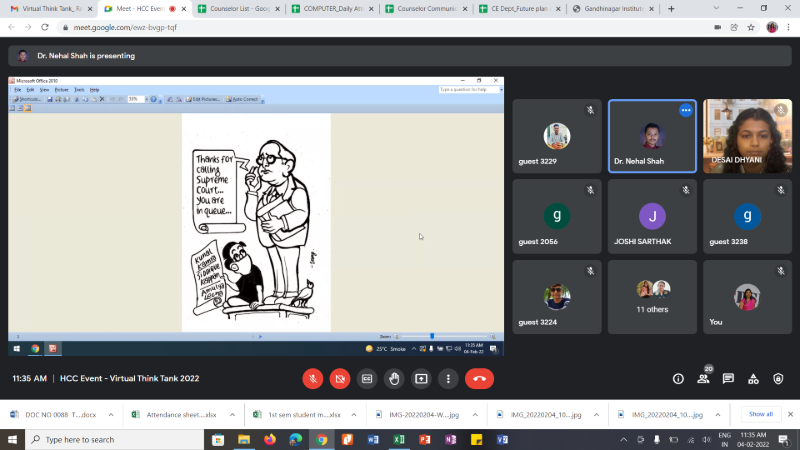This screenshot has height=450, width=800.
Task: Expand options for Attendance sheet xlsx download
Action: pyautogui.click(x=232, y=415)
